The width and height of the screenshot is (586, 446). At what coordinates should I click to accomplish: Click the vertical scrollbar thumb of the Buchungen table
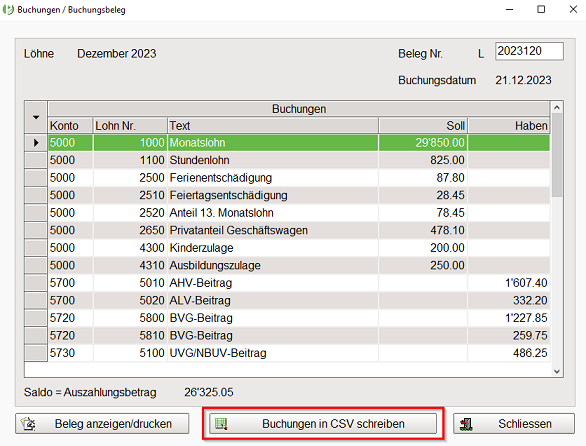(557, 154)
